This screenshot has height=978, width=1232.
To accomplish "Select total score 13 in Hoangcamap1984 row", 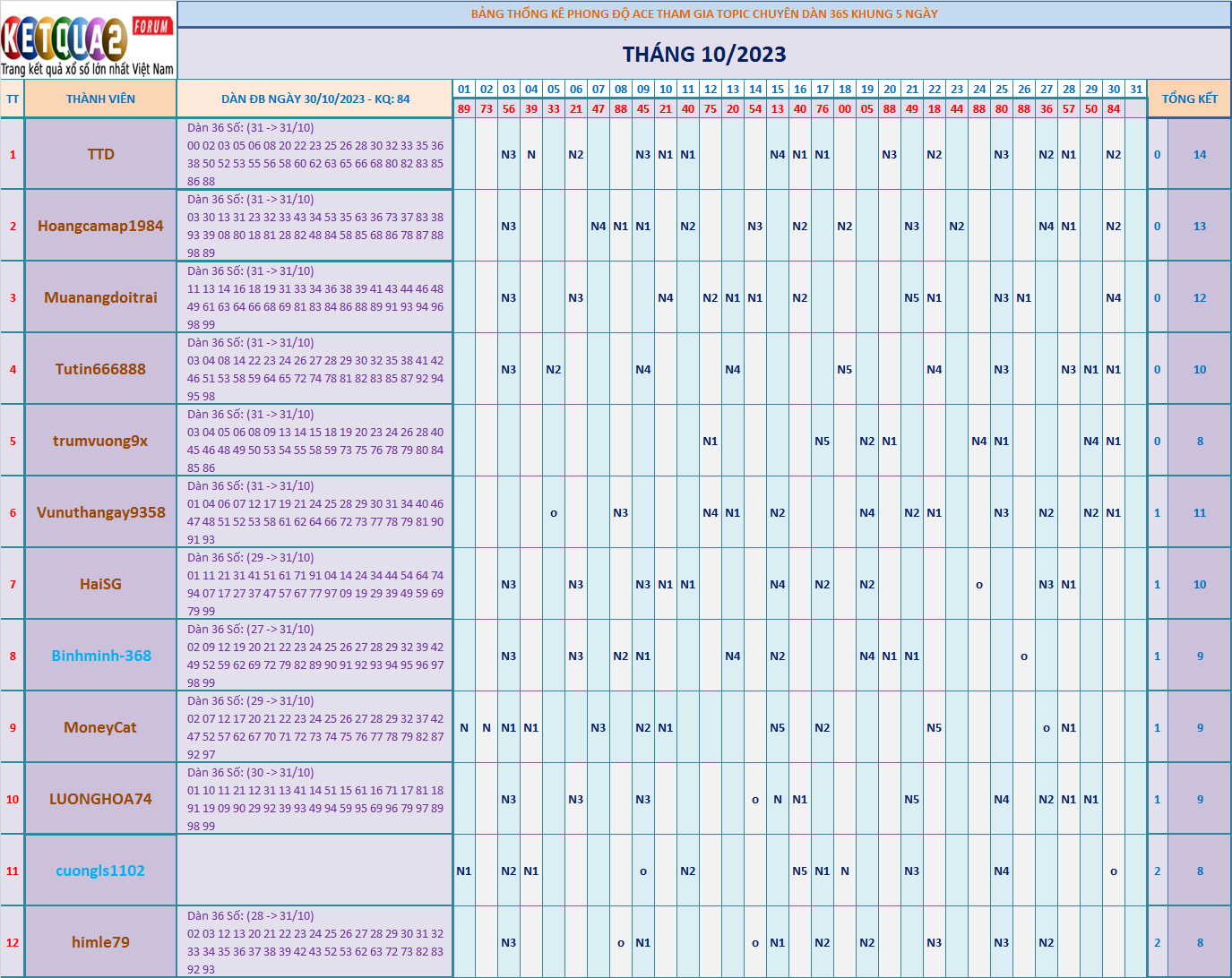I will click(1200, 226).
